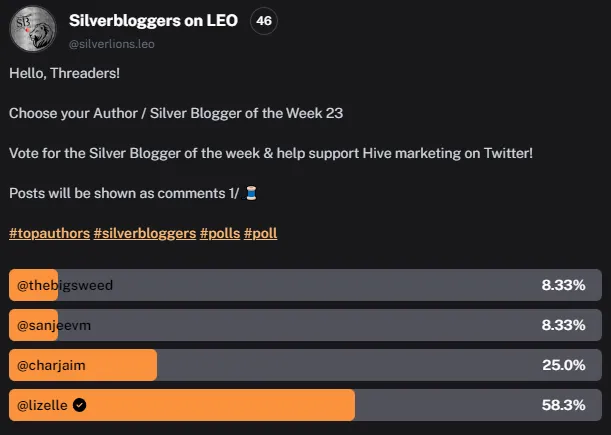
Task: Open the #silverbloggers hashtag
Action: click(x=145, y=233)
